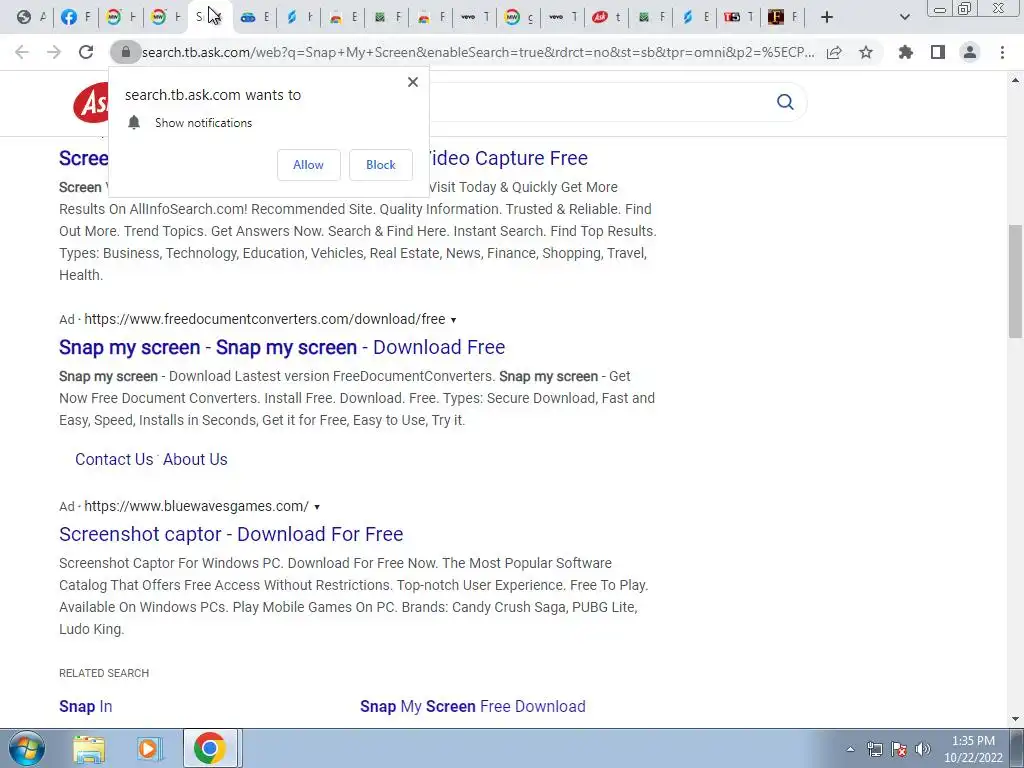Open the Chrome profile avatar
1024x768 pixels.
970,52
